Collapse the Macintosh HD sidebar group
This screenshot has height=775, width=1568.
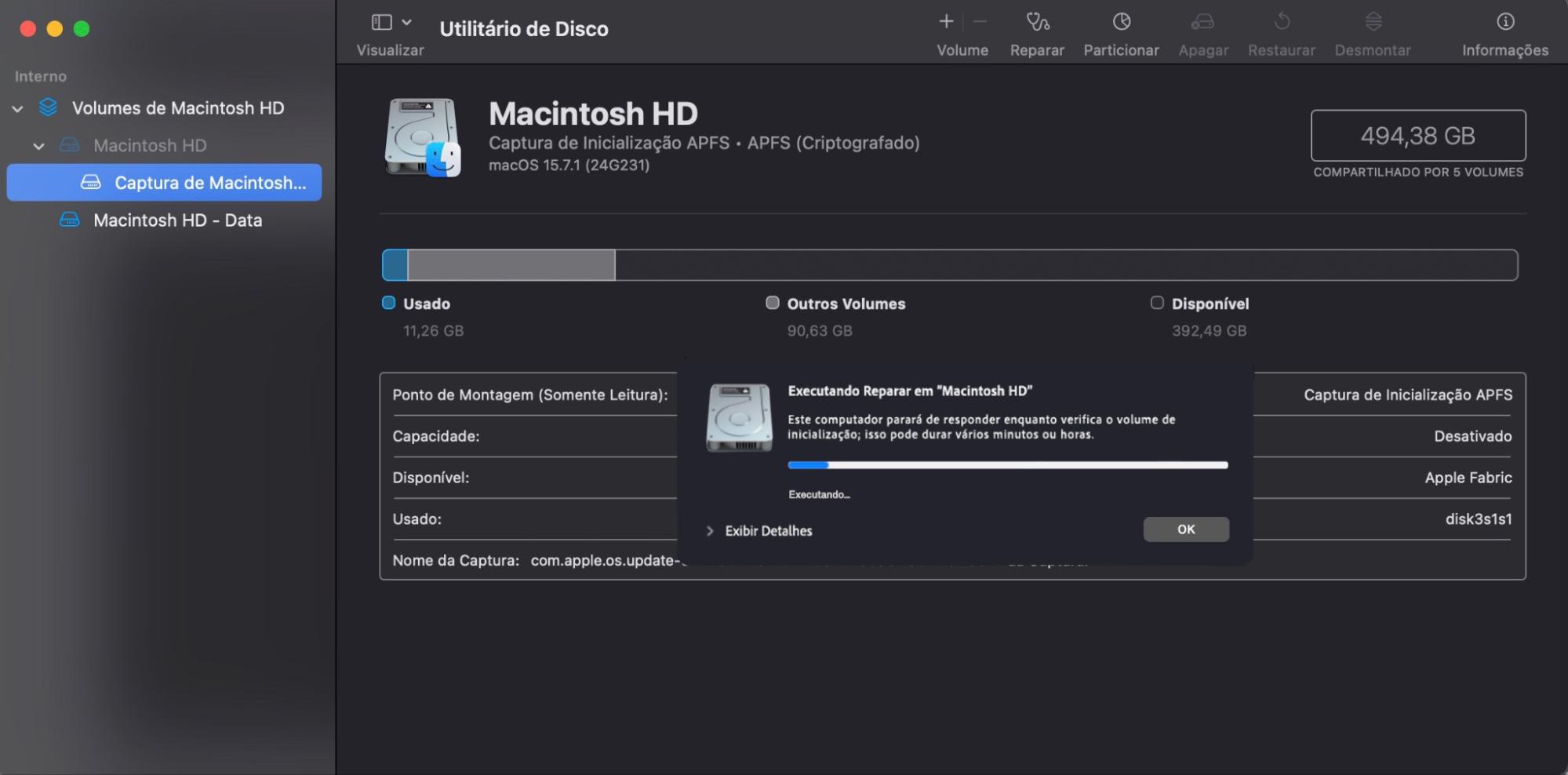tap(38, 146)
